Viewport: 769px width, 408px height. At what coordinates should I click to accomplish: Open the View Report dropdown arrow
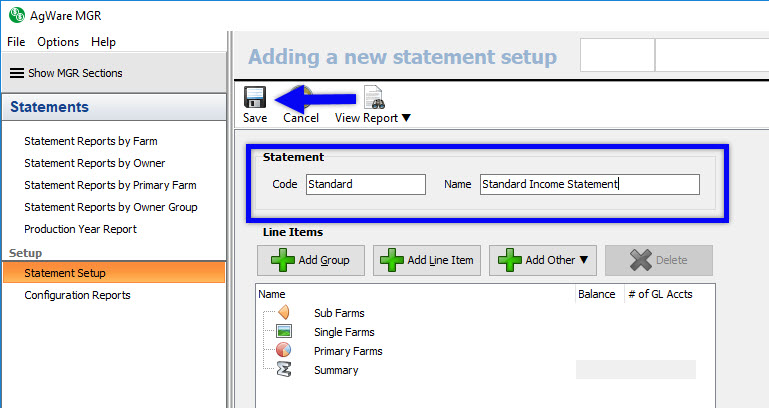click(x=406, y=118)
